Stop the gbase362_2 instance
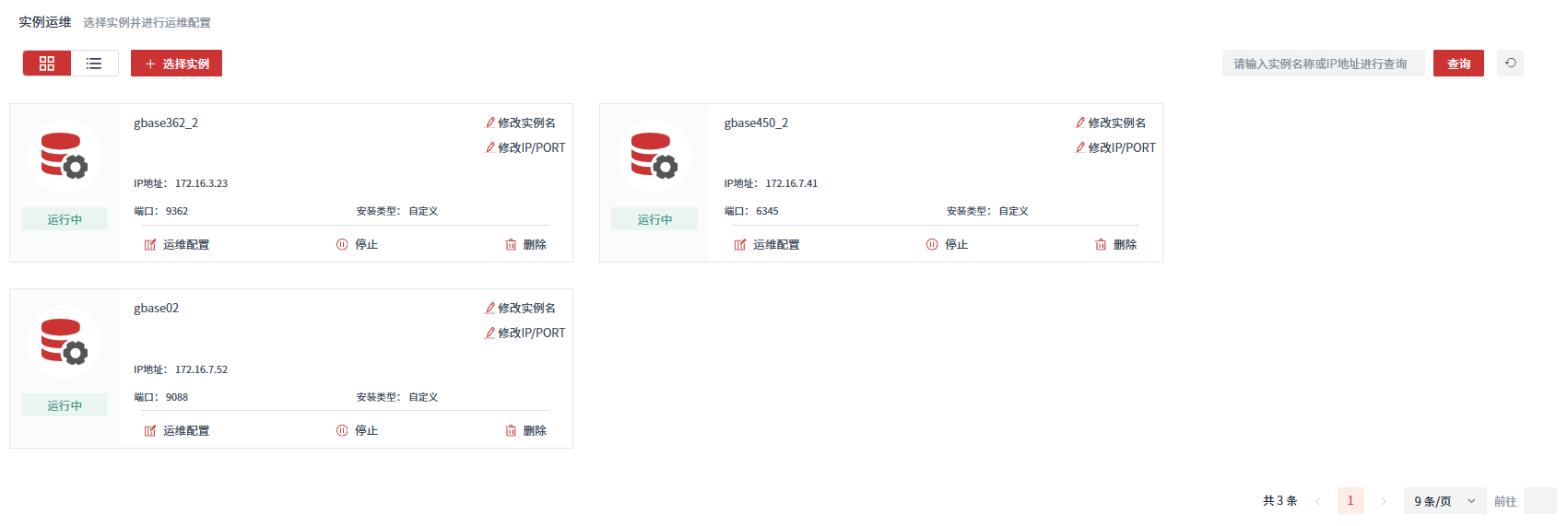The height and width of the screenshot is (526, 1568). click(x=358, y=245)
